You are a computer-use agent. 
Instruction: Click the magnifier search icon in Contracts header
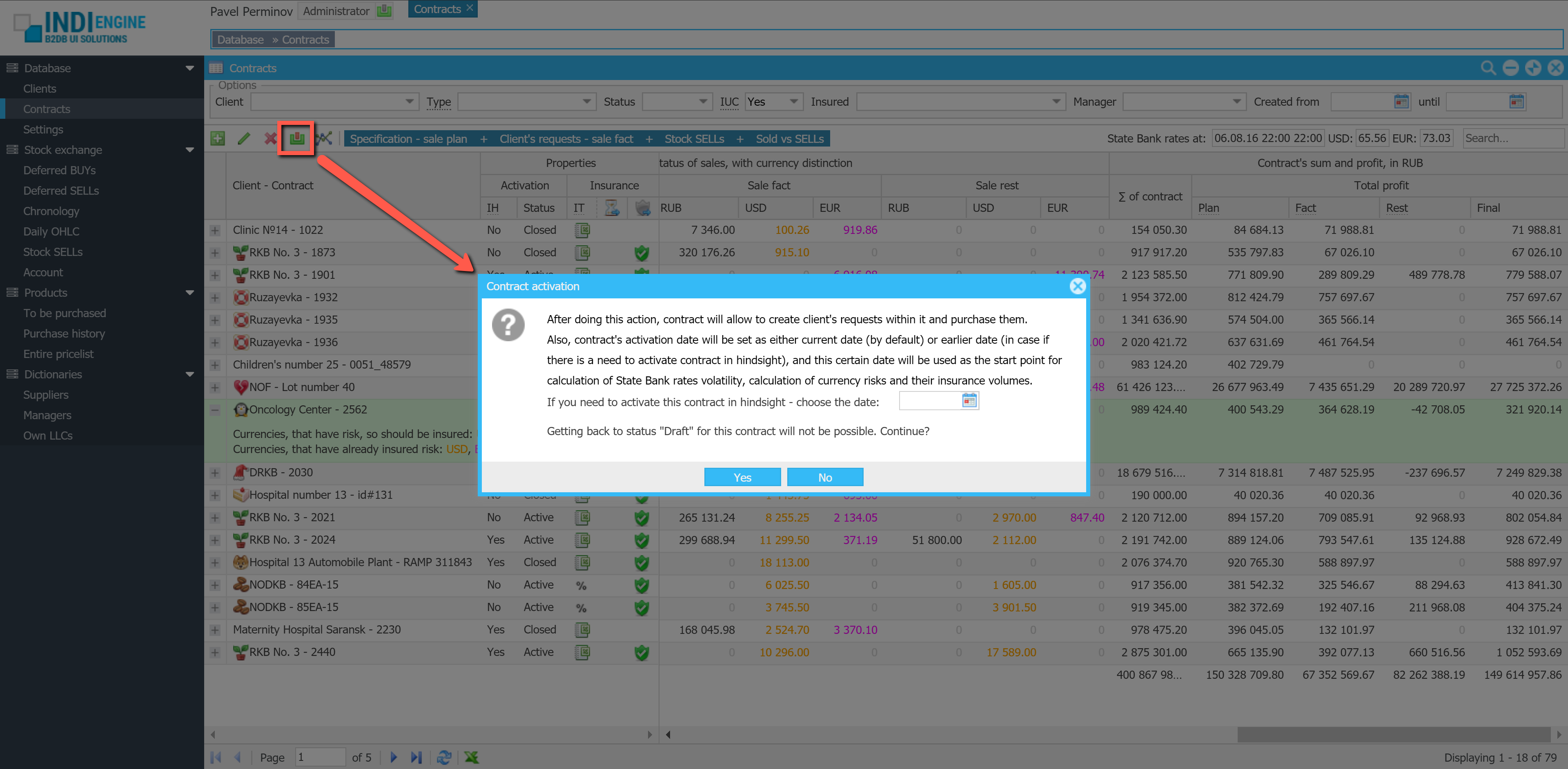(x=1488, y=68)
